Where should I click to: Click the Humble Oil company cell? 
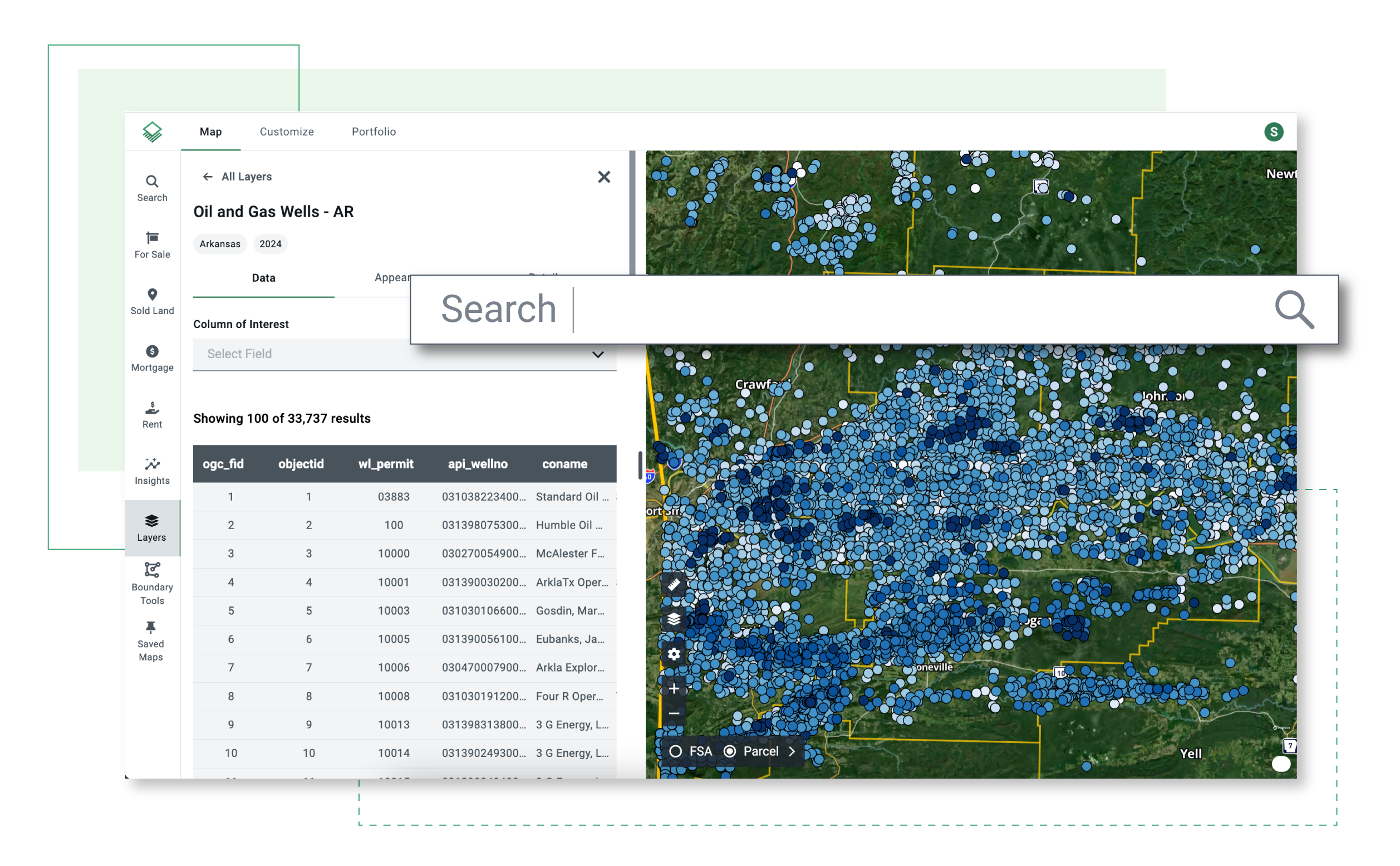(x=569, y=525)
